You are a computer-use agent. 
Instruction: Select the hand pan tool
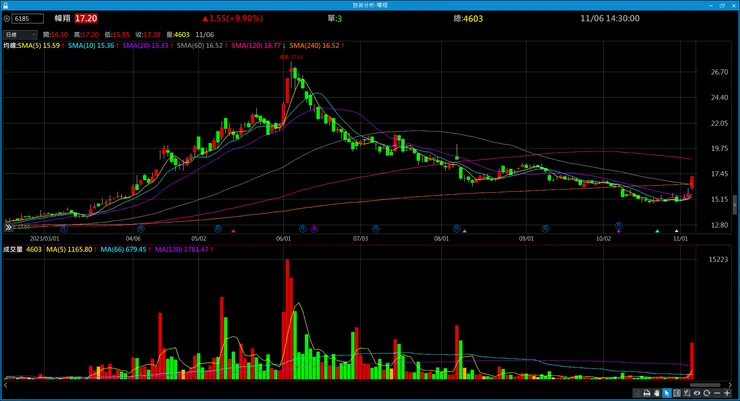click(657, 393)
